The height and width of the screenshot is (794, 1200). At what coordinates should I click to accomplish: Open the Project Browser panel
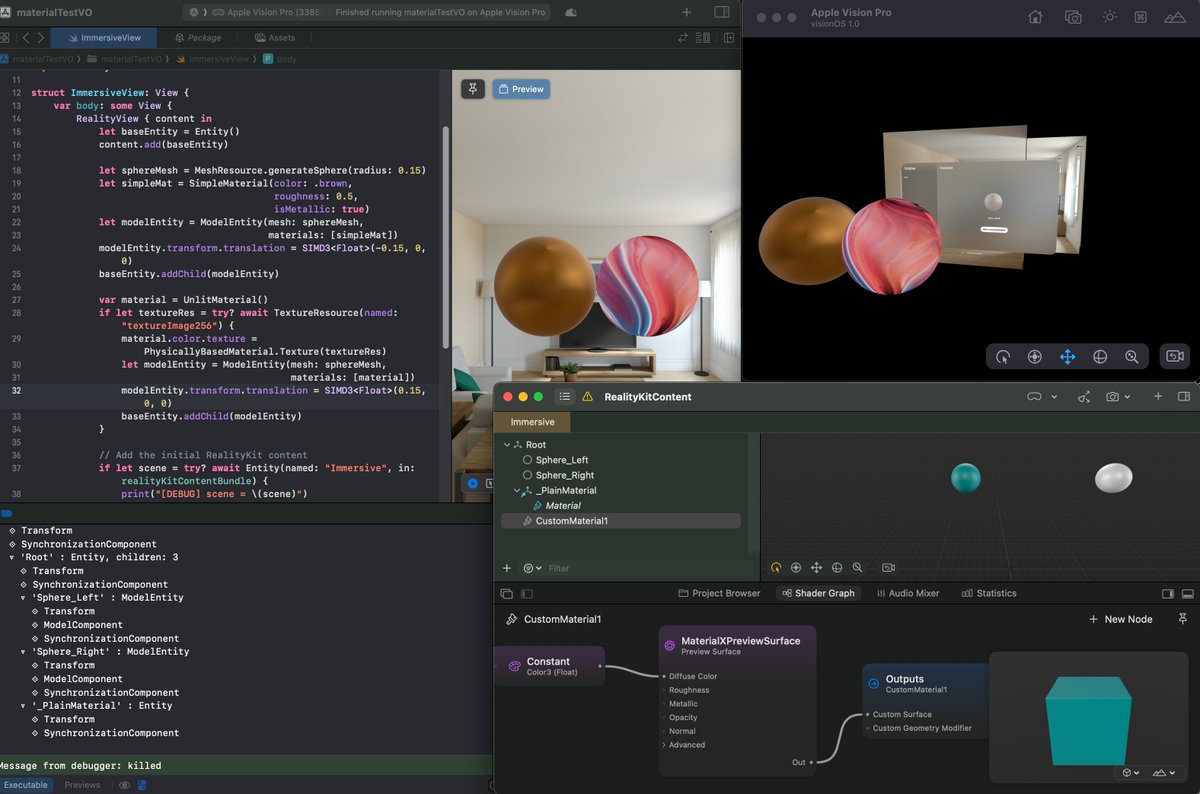pyautogui.click(x=719, y=593)
